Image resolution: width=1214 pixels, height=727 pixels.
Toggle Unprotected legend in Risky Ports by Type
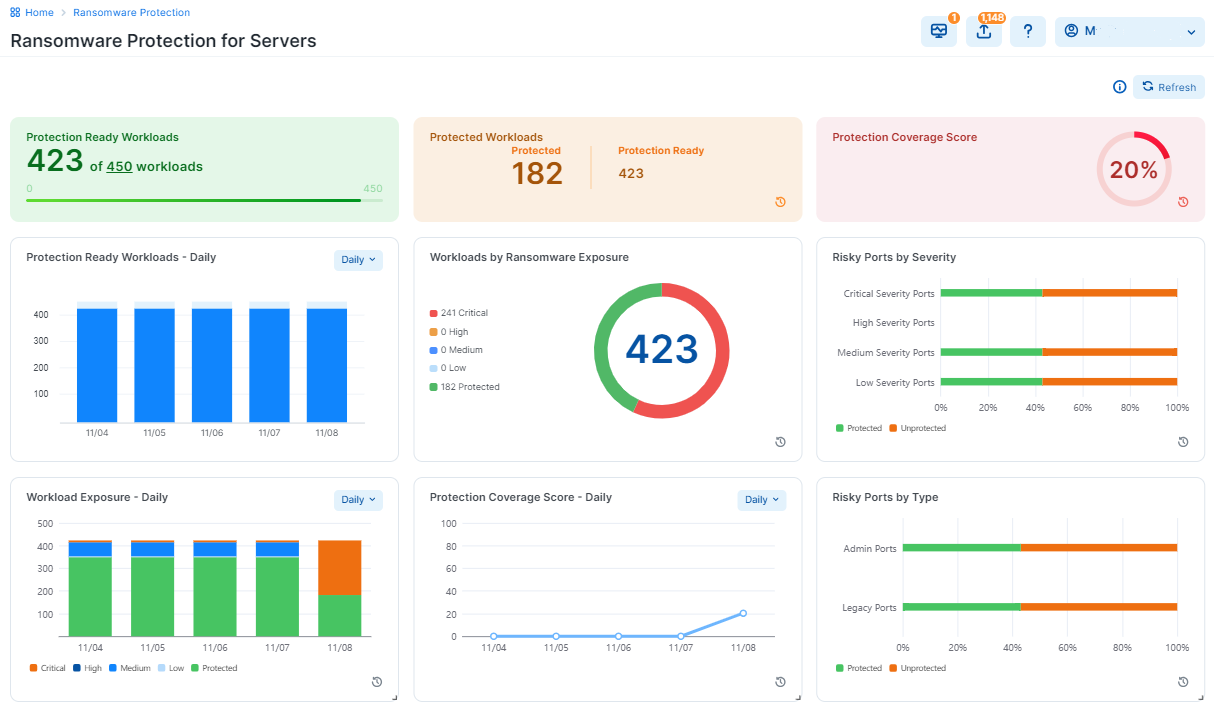click(x=917, y=668)
